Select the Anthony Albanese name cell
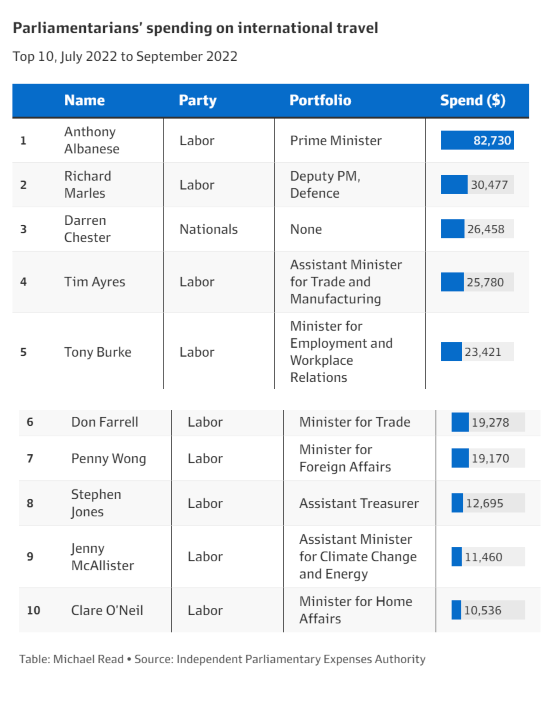Screen dimensions: 555x701 pyautogui.click(x=92, y=140)
